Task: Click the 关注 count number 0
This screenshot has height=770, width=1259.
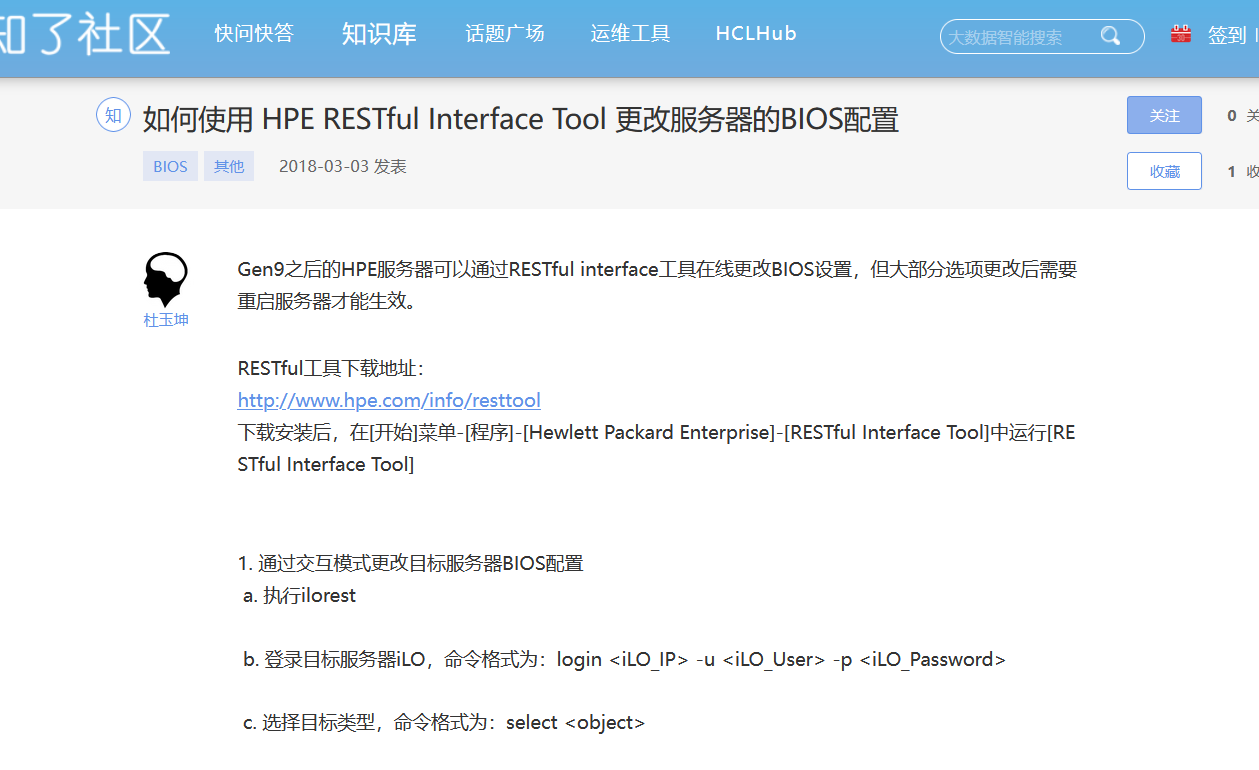Action: [1232, 116]
